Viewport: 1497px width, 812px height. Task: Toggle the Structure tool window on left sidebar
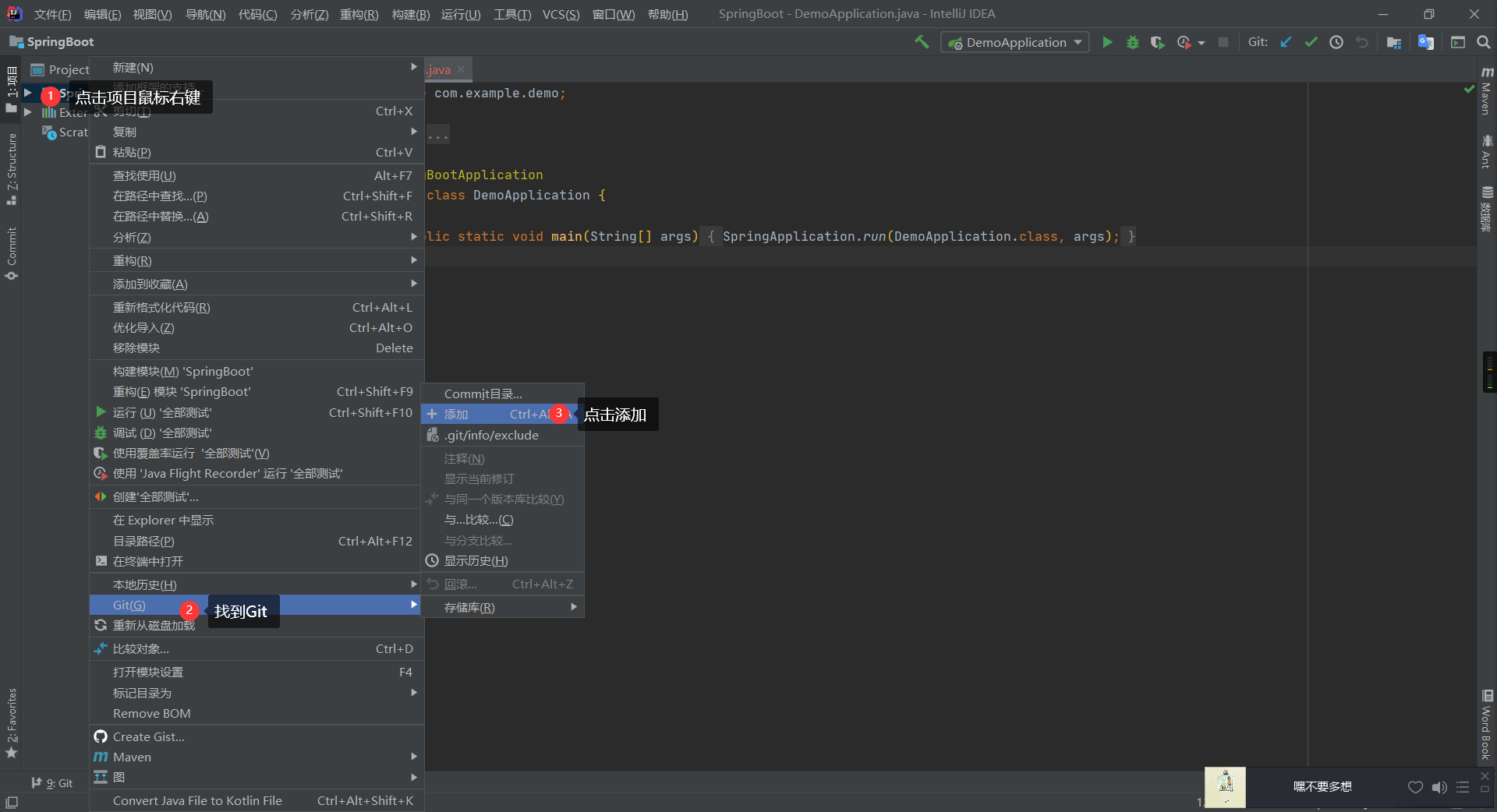click(x=11, y=169)
